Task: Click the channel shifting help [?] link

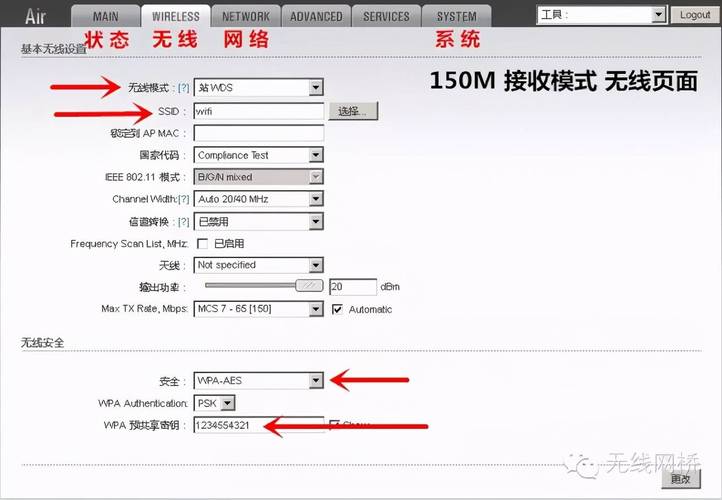Action: pos(183,222)
